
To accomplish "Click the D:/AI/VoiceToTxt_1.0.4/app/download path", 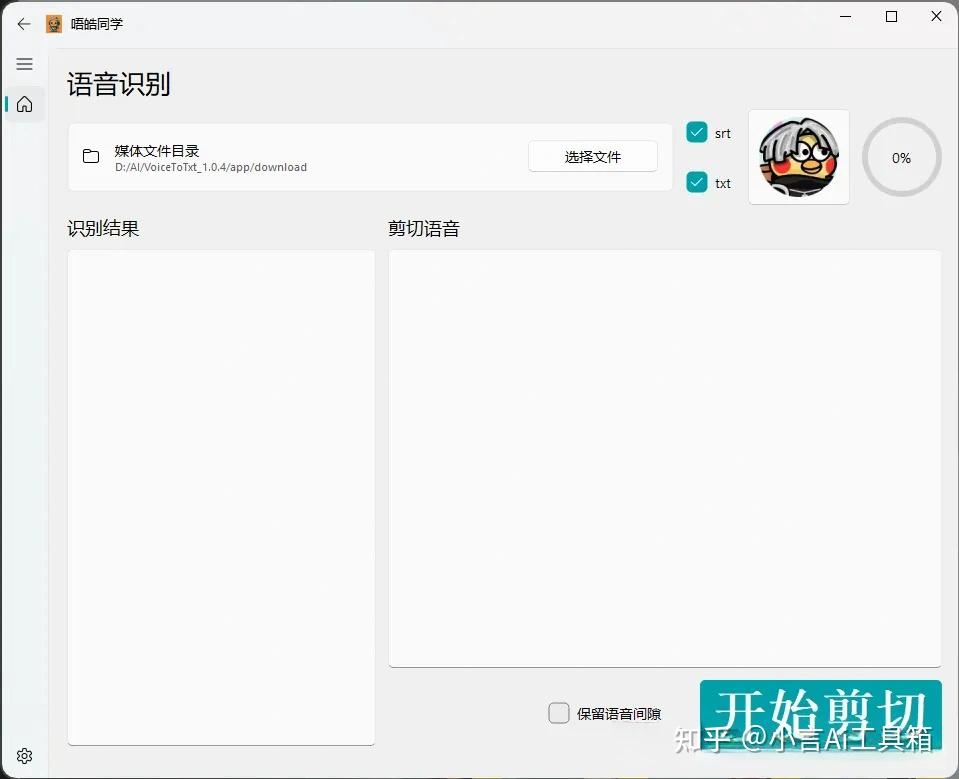I will coord(211,167).
